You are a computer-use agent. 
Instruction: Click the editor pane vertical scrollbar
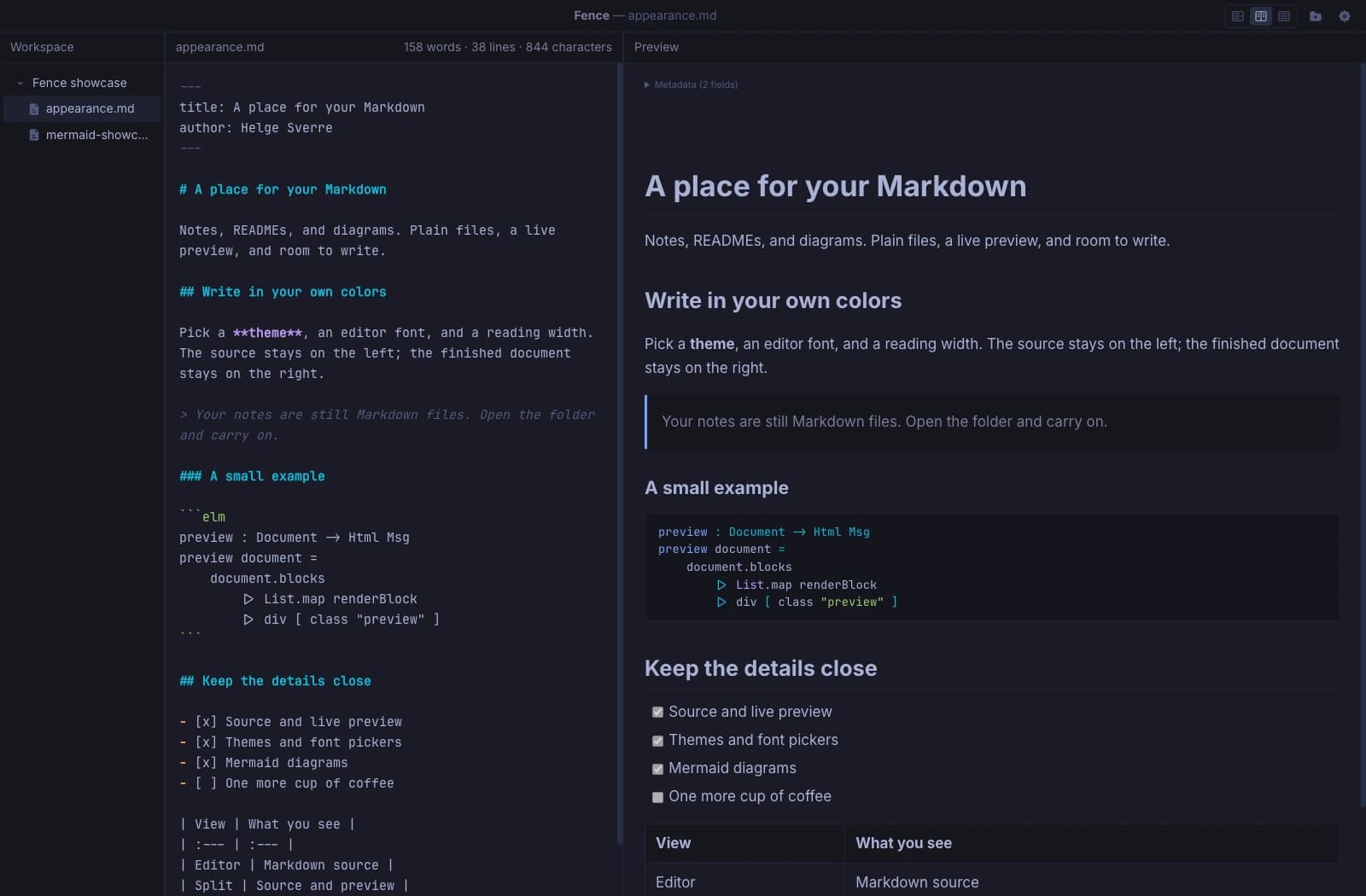[x=620, y=452]
